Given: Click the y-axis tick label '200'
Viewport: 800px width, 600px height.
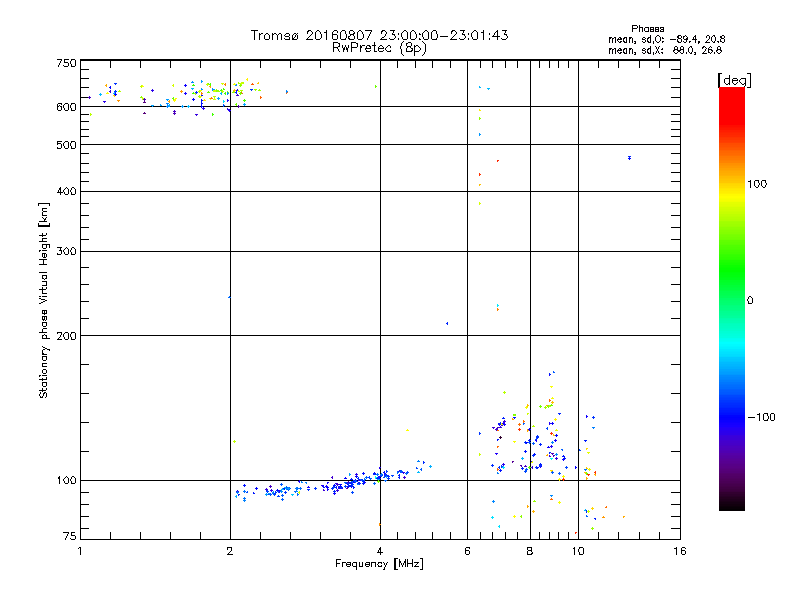Looking at the screenshot, I should click(66, 336).
